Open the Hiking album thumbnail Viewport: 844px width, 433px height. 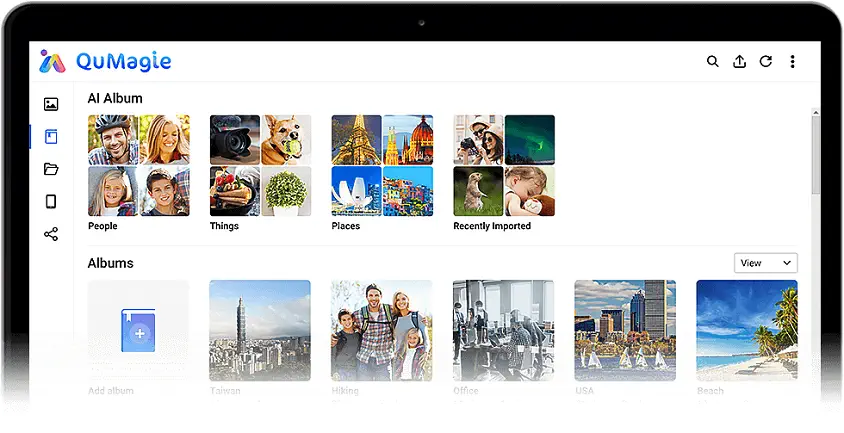pos(382,330)
